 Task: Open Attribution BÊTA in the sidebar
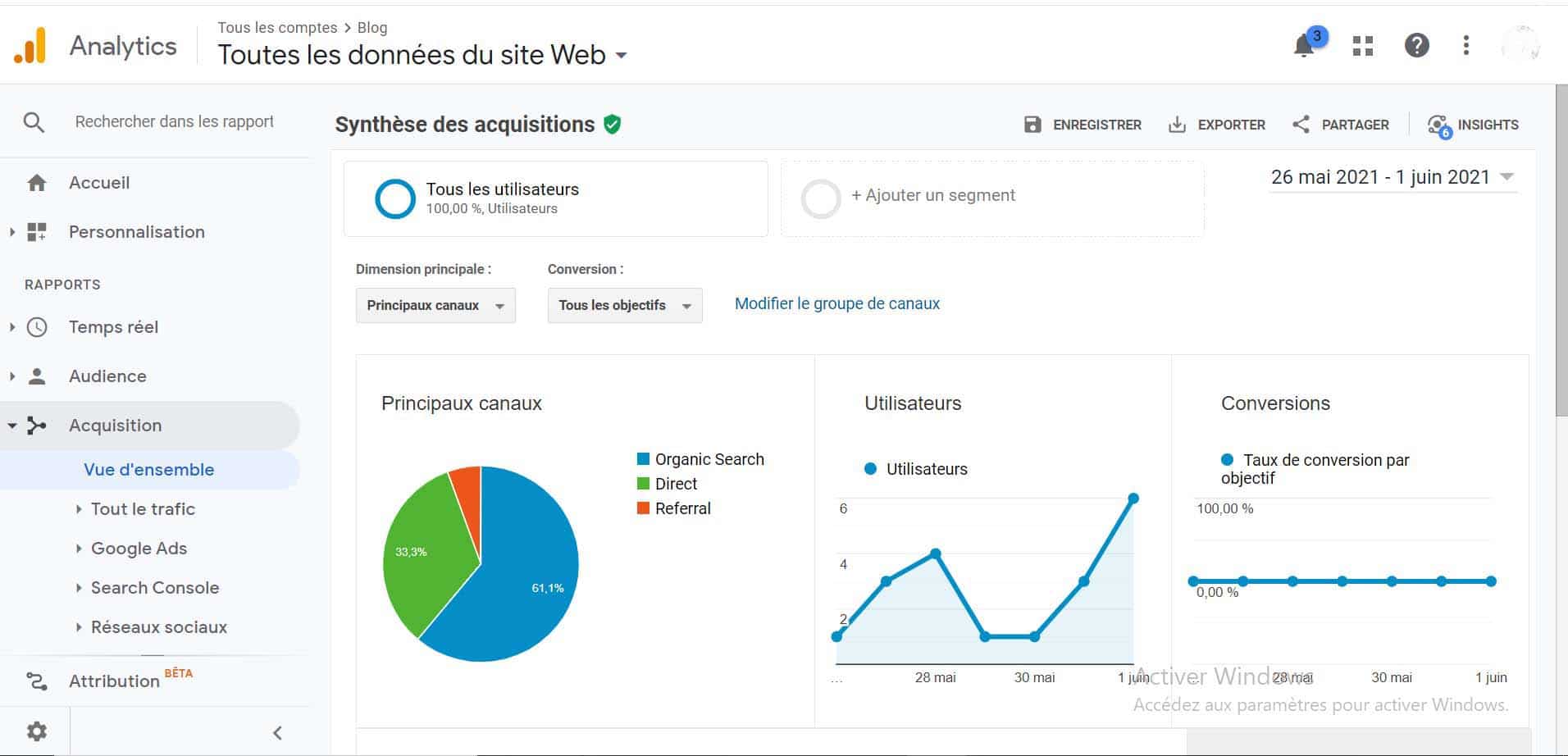131,681
